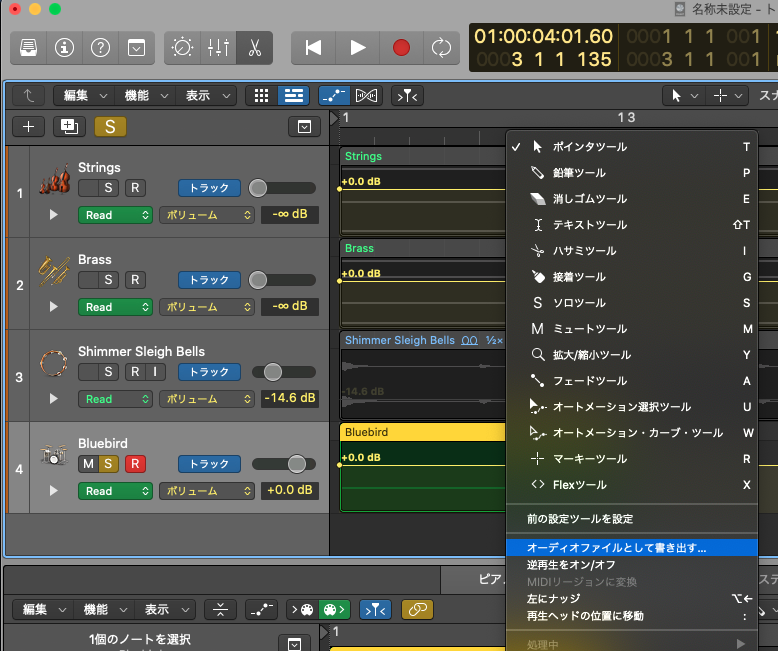This screenshot has height=651, width=778.
Task: Click Brass トラック button
Action: 209,280
